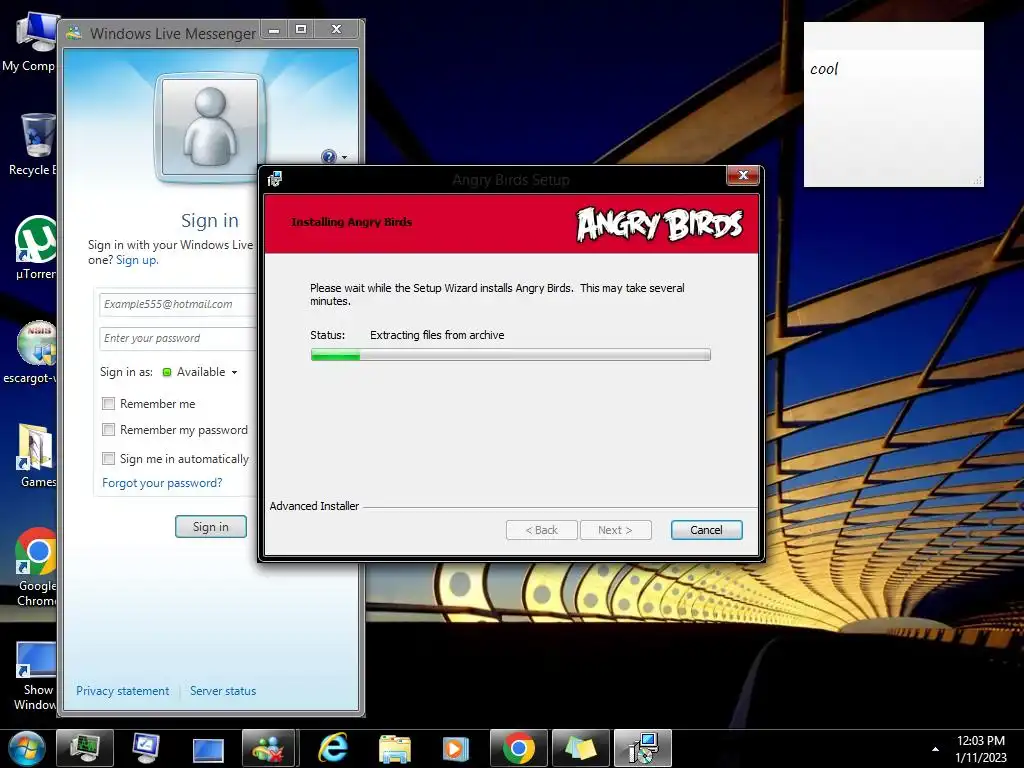Open the system monitor taskbar icon

click(x=85, y=748)
